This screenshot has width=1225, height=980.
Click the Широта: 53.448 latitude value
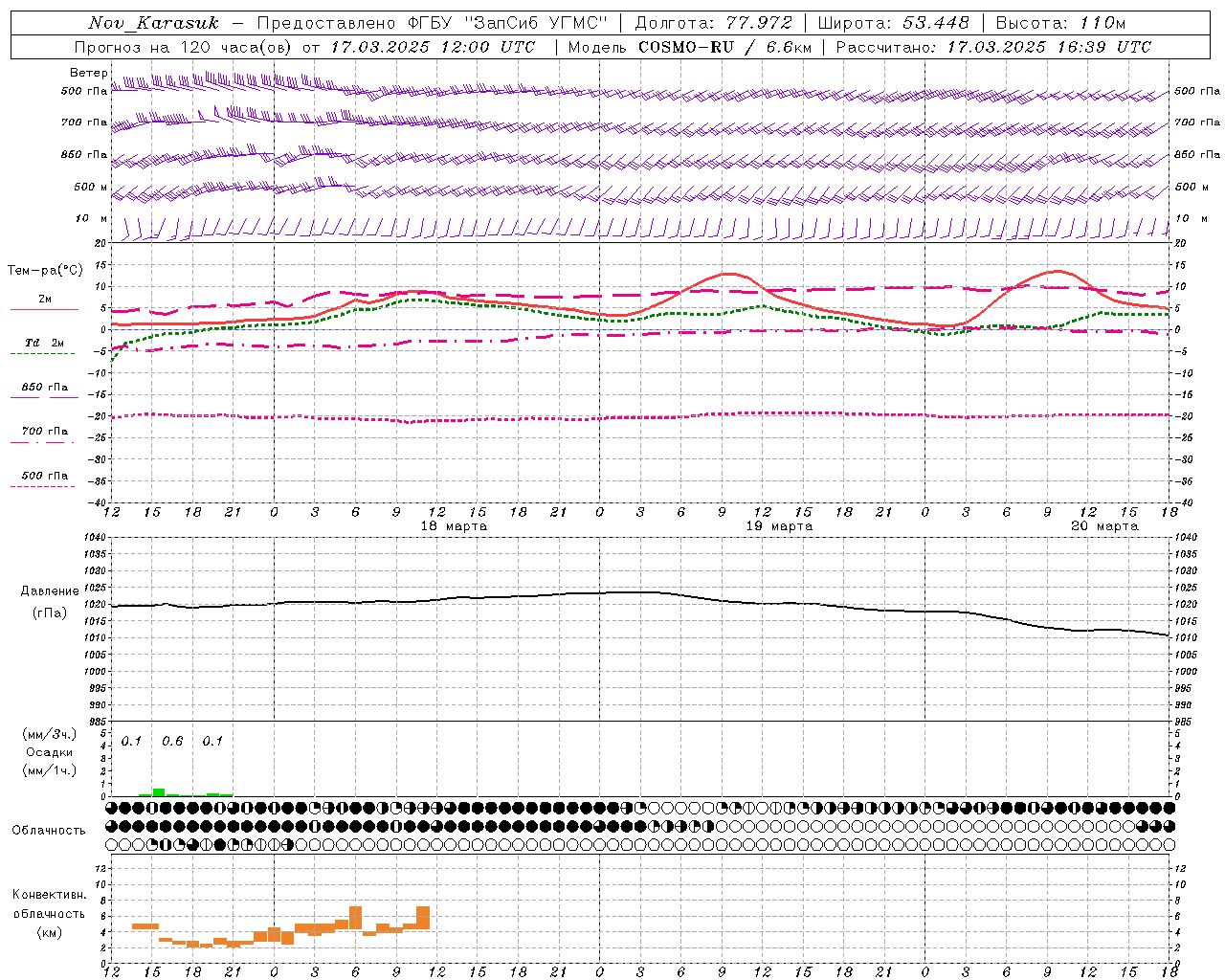click(893, 23)
